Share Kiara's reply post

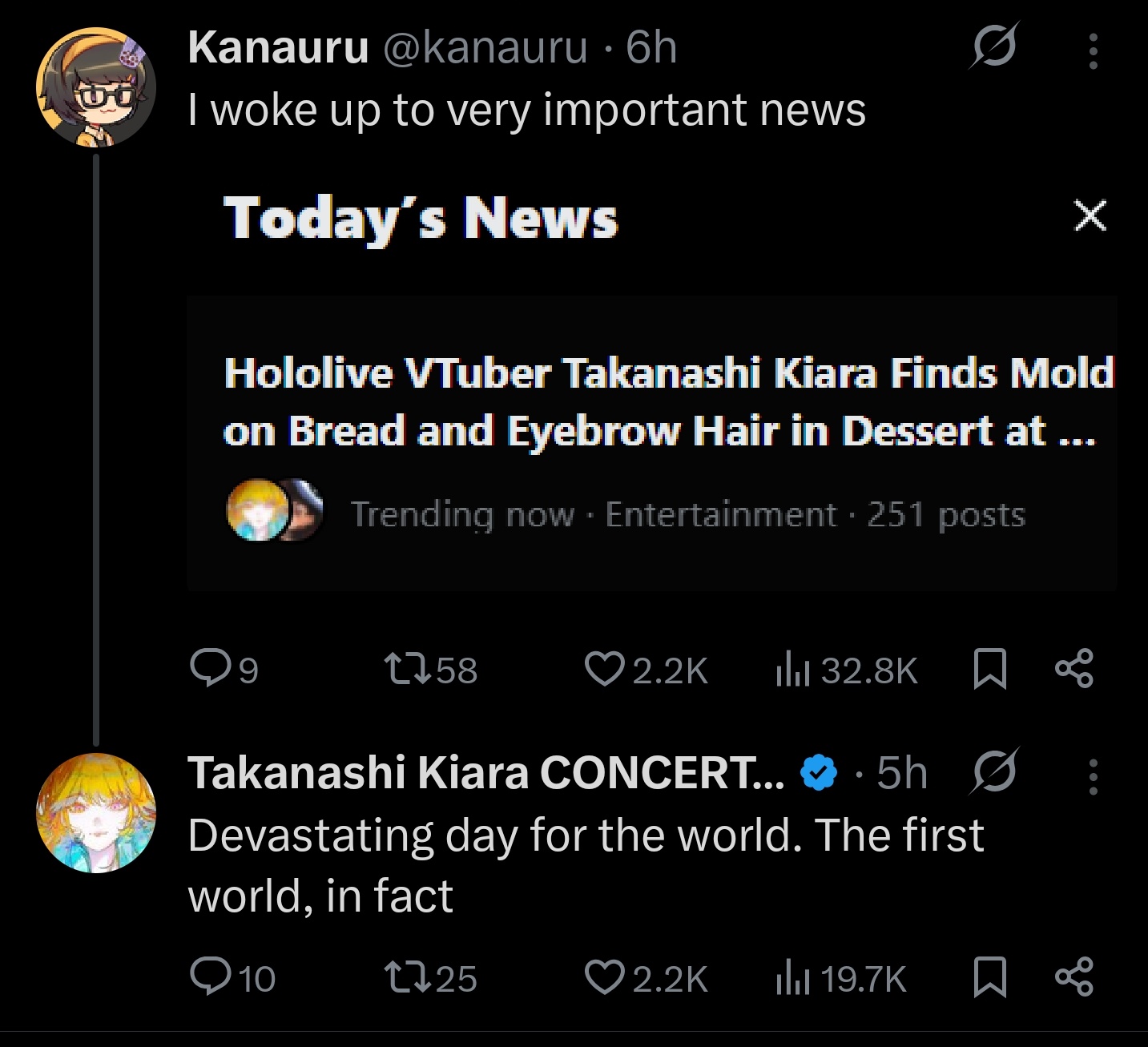(1073, 977)
